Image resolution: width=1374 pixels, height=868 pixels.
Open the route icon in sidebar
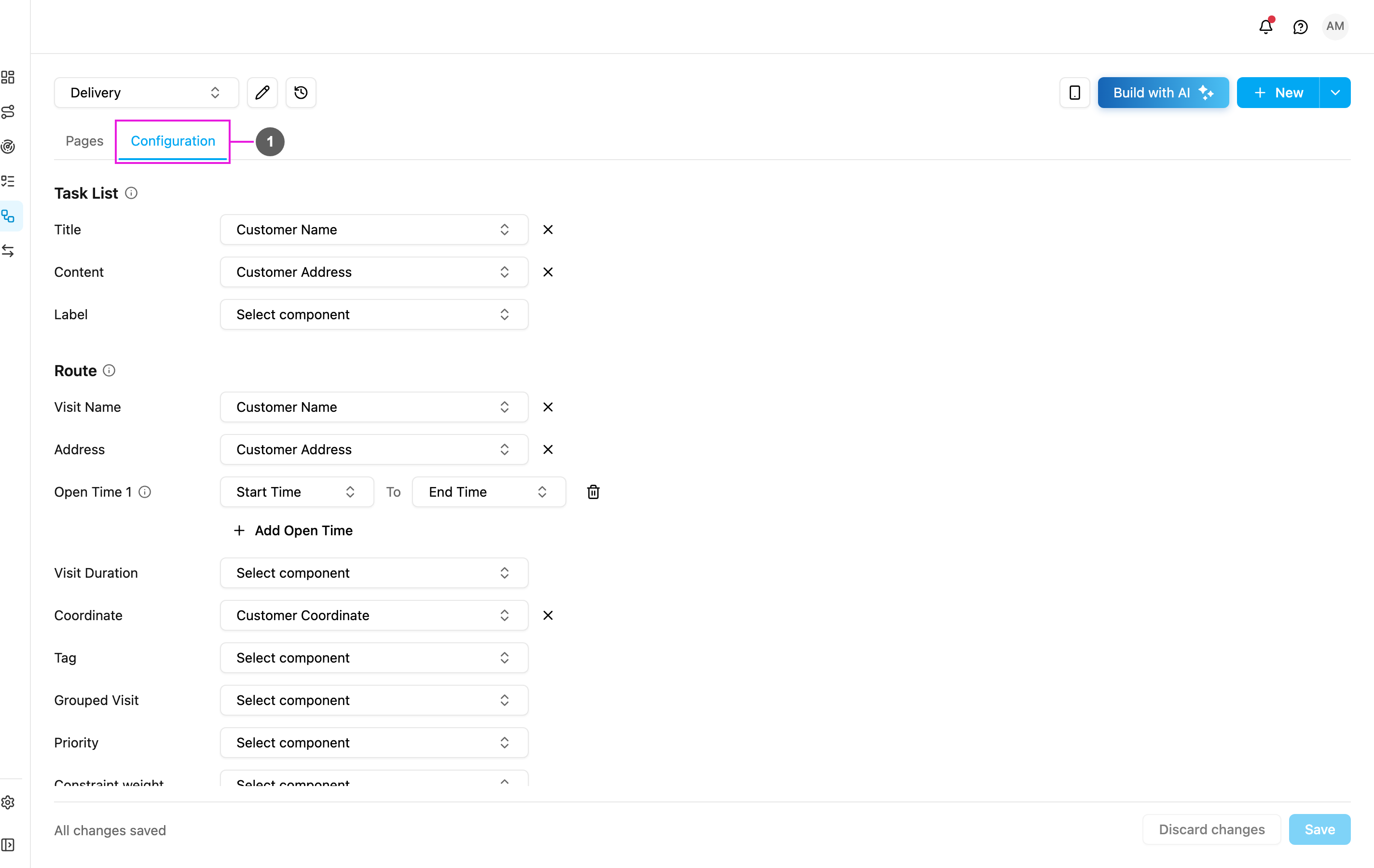tap(9, 112)
